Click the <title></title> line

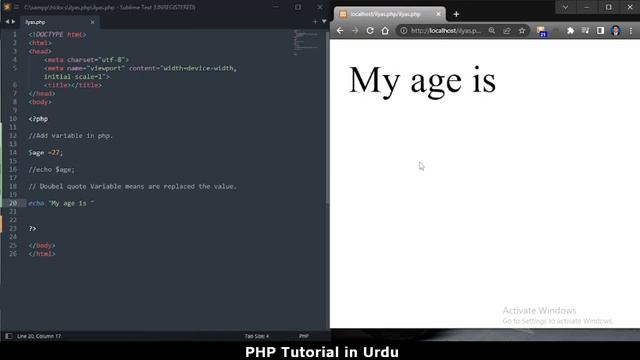pos(73,85)
